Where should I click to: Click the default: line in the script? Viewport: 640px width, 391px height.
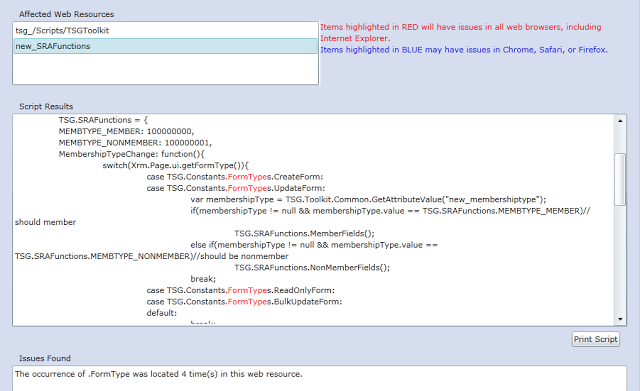click(162, 313)
